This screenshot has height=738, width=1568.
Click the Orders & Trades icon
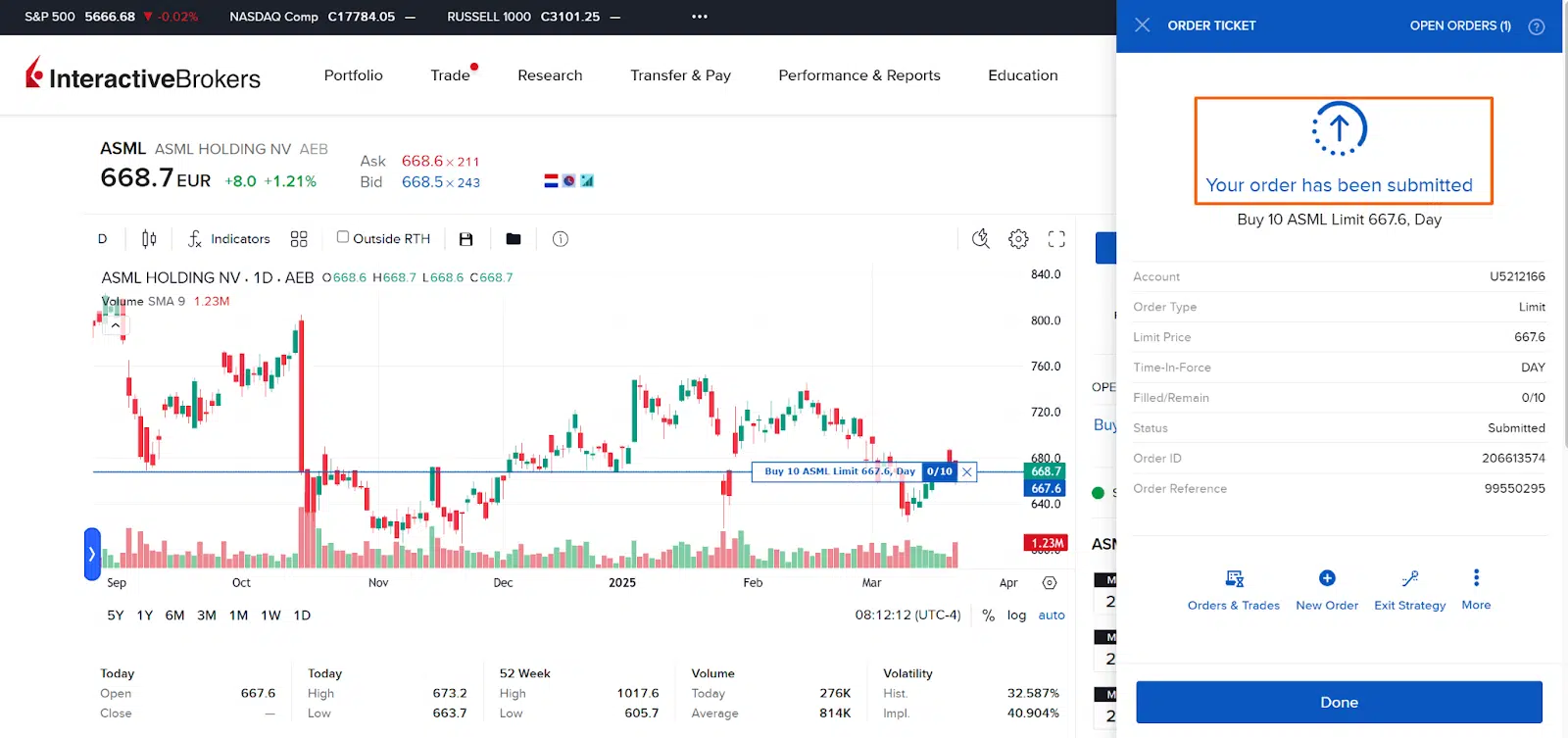[1234, 578]
